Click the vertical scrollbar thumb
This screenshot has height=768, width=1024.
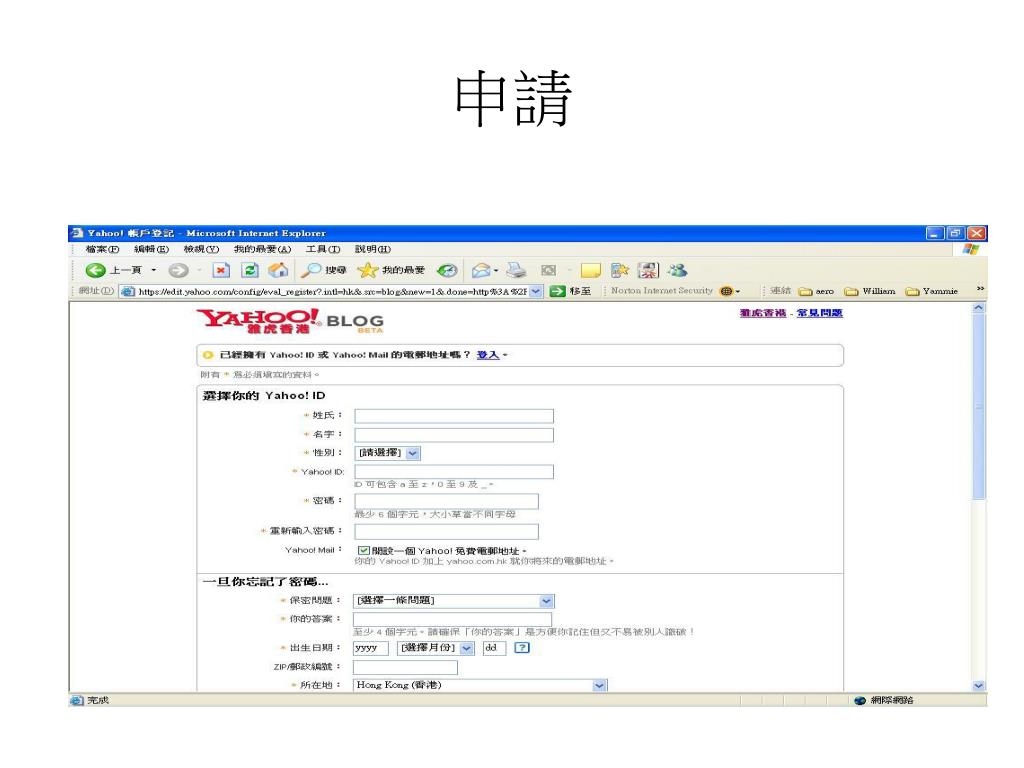pyautogui.click(x=978, y=407)
